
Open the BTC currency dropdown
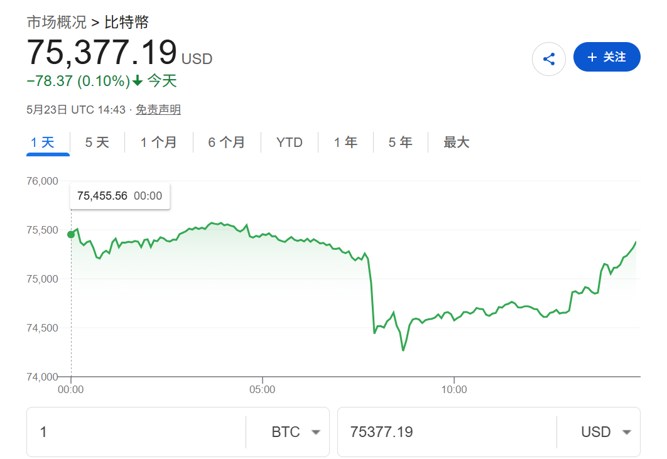296,432
